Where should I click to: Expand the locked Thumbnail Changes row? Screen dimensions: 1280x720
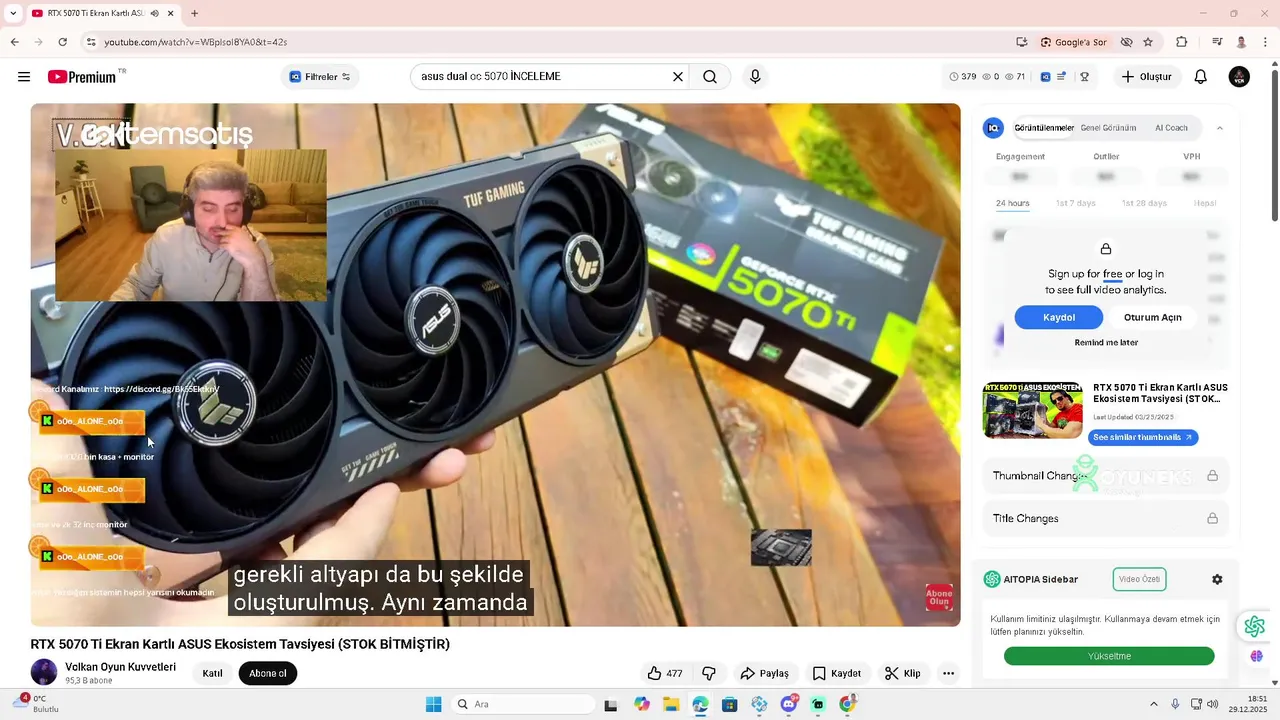click(x=1105, y=476)
